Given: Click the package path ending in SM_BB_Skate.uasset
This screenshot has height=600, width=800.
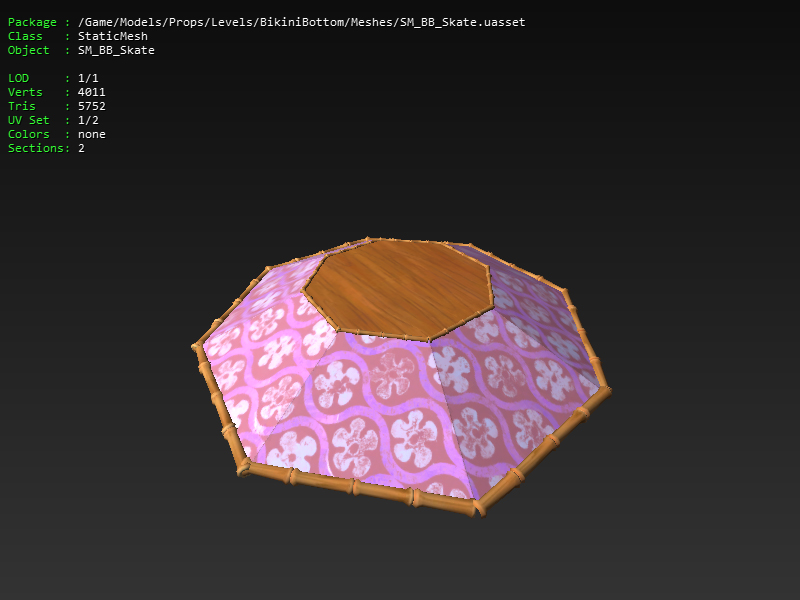Looking at the screenshot, I should (302, 22).
